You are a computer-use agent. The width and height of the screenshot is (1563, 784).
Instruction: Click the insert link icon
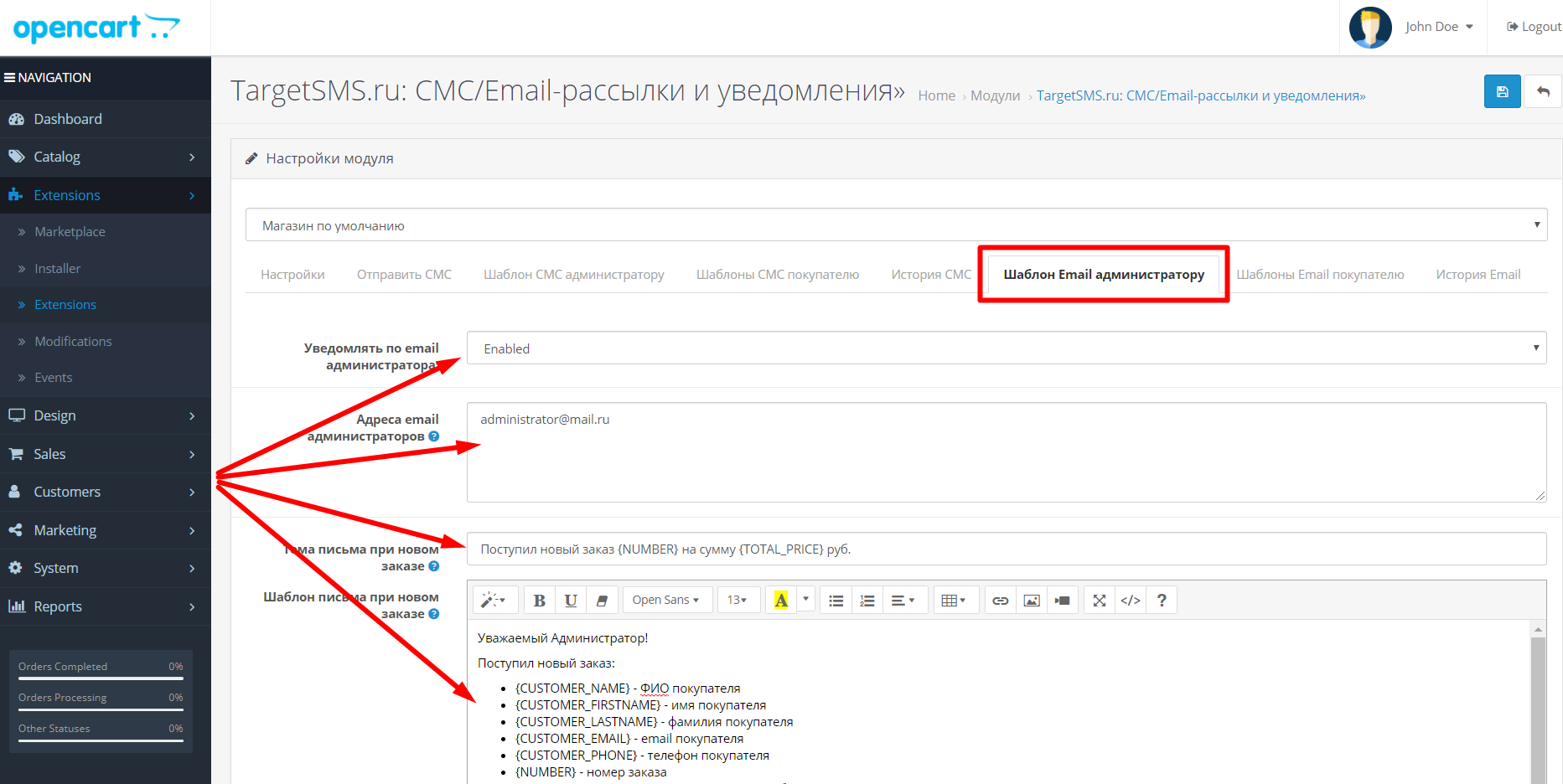[x=1001, y=600]
